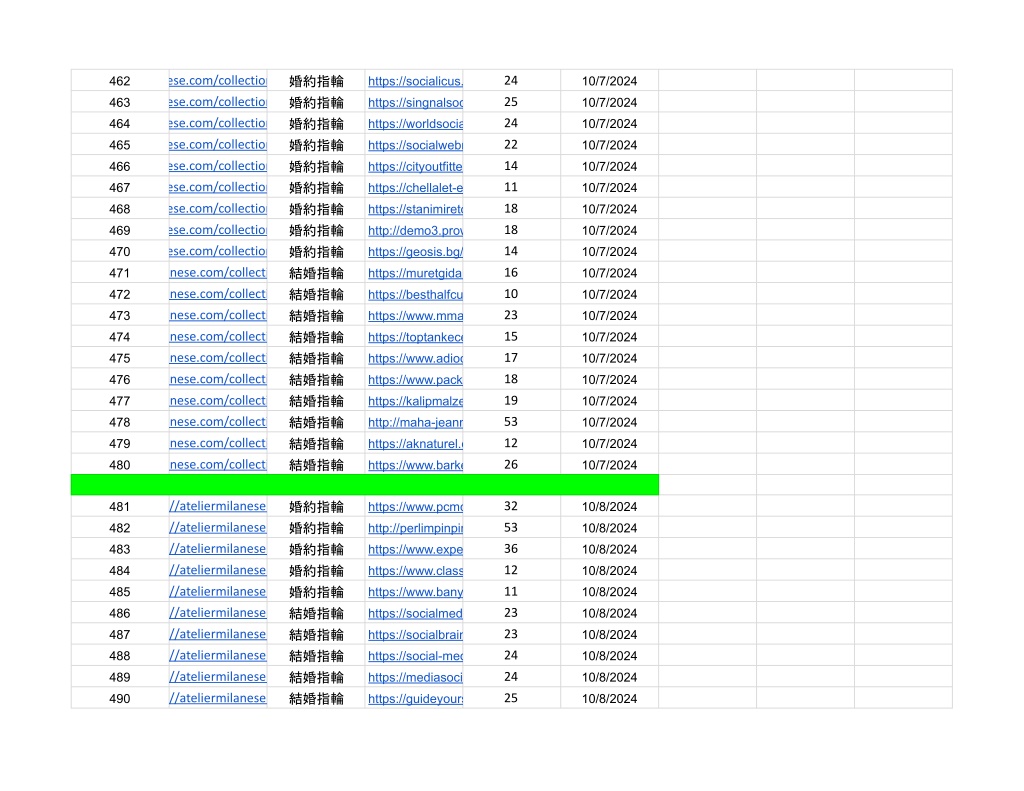The image size is (1024, 791).
Task: Select value 36 in row 483
Action: 511,549
